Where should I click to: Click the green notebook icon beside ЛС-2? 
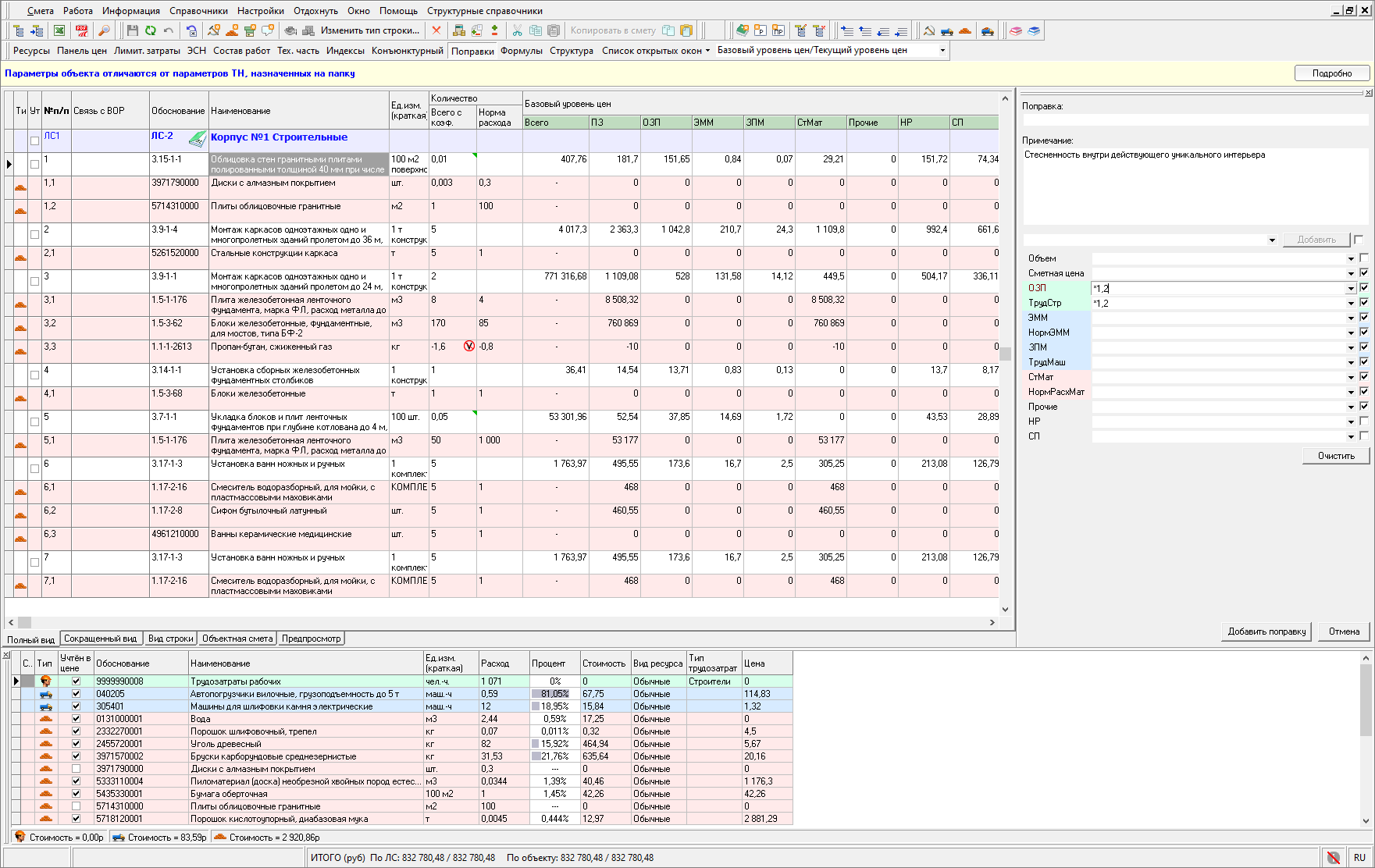[x=198, y=139]
